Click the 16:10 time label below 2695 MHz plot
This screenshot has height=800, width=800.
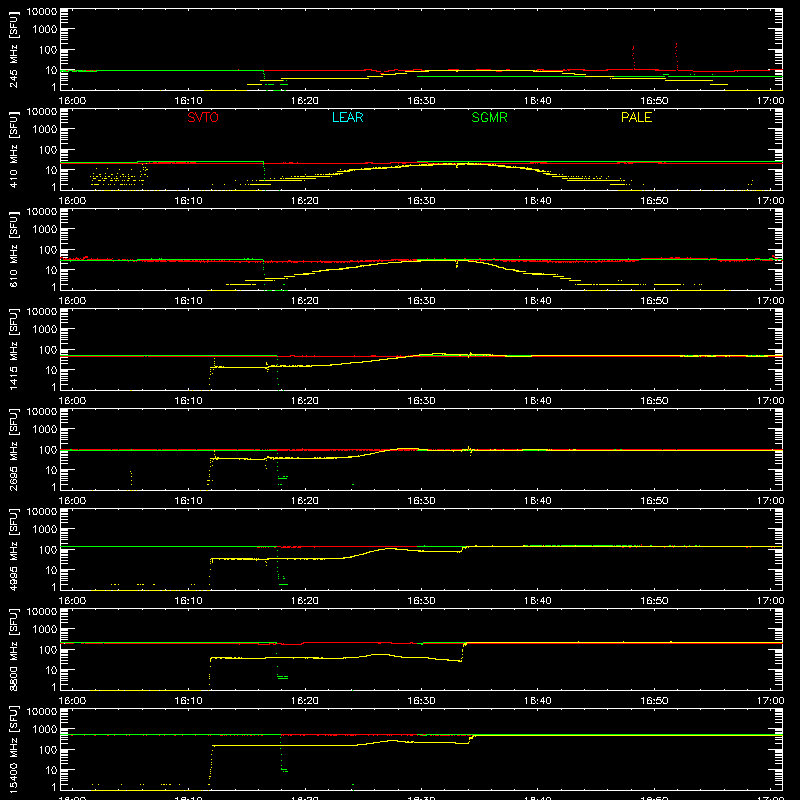tap(188, 501)
